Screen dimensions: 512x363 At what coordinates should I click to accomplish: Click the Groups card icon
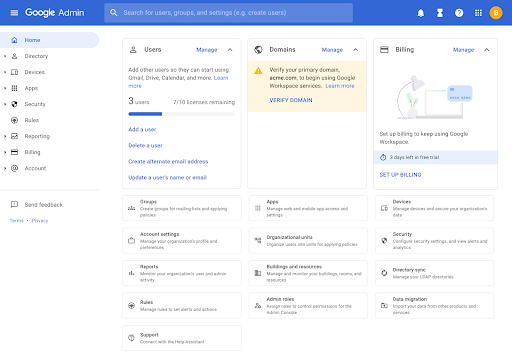pos(132,208)
